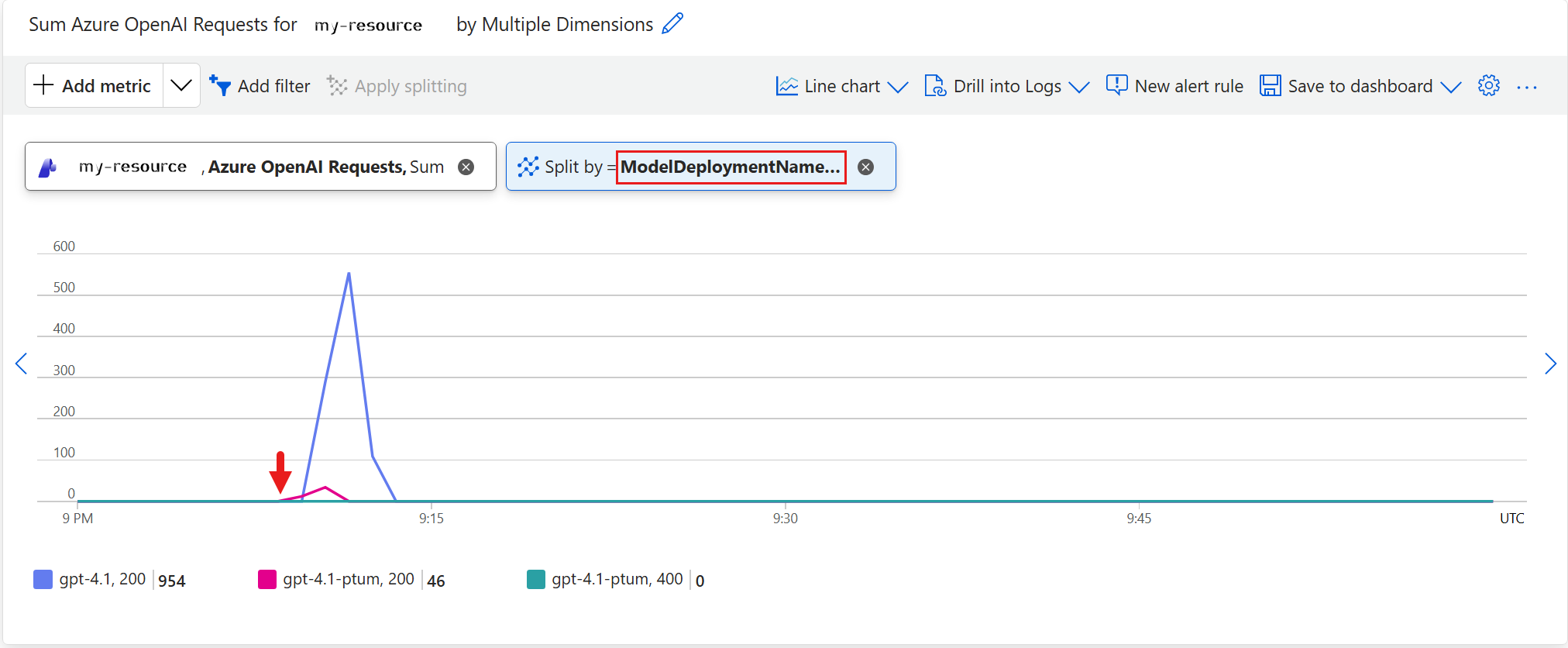Click the Apply splitting icon
1568x648 pixels.
(337, 85)
